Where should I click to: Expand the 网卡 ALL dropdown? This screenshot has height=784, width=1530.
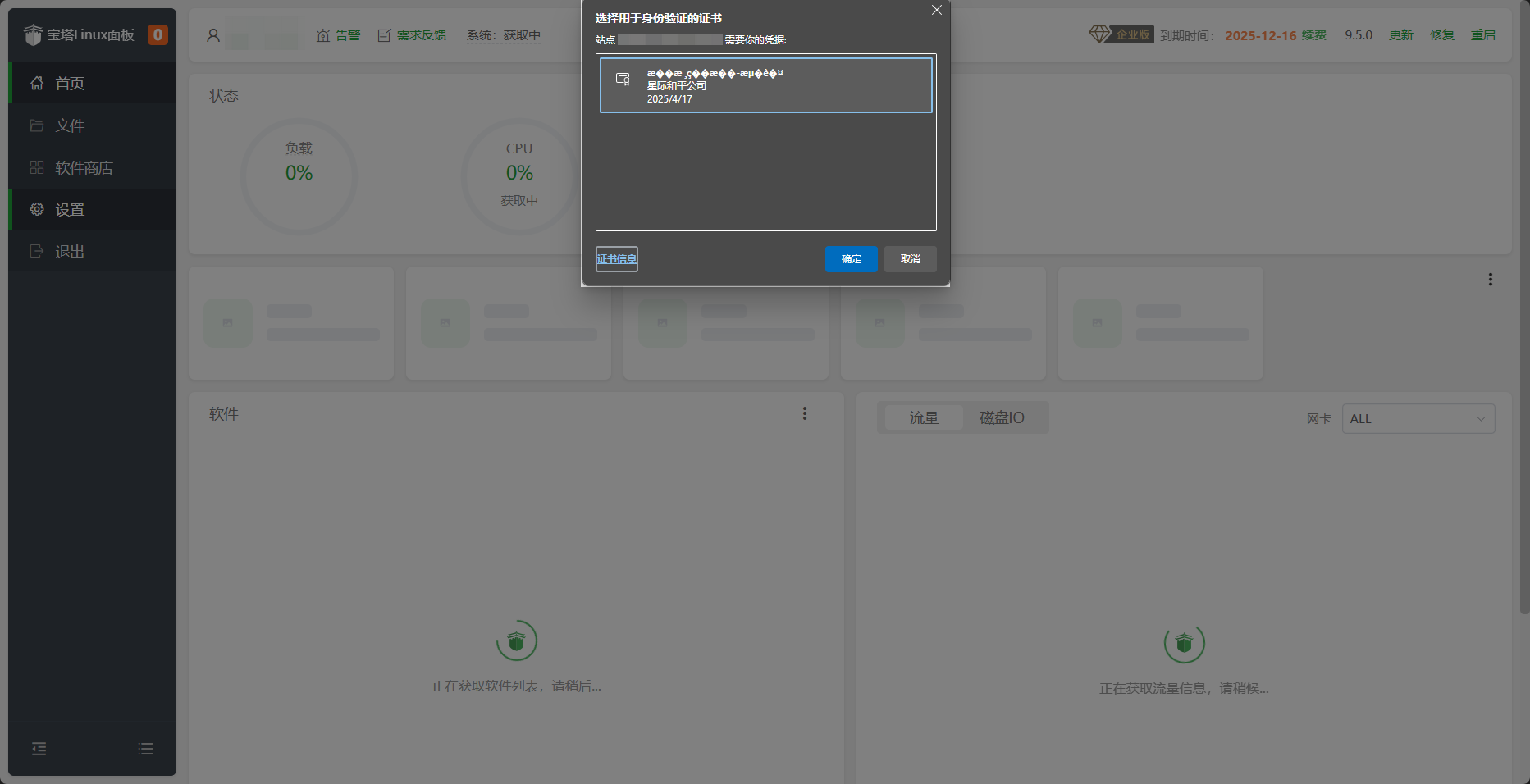coord(1418,418)
